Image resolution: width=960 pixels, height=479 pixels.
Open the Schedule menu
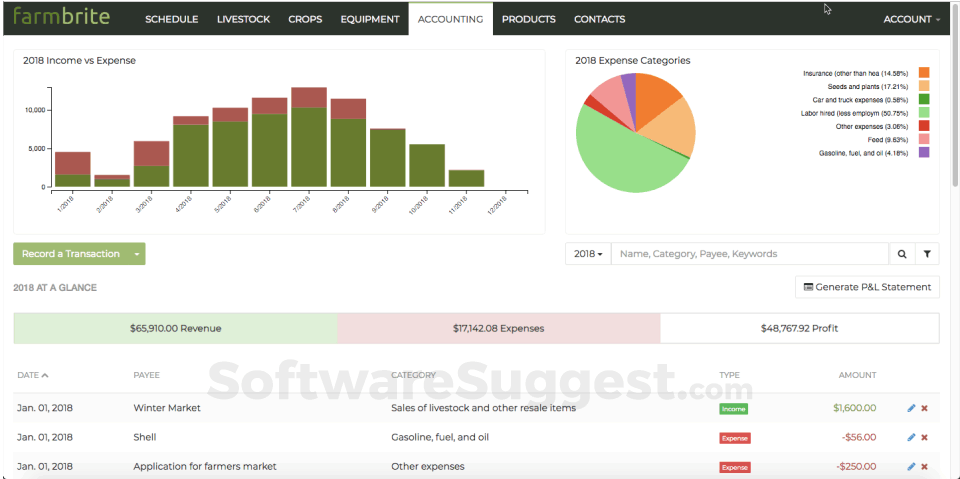click(x=171, y=19)
